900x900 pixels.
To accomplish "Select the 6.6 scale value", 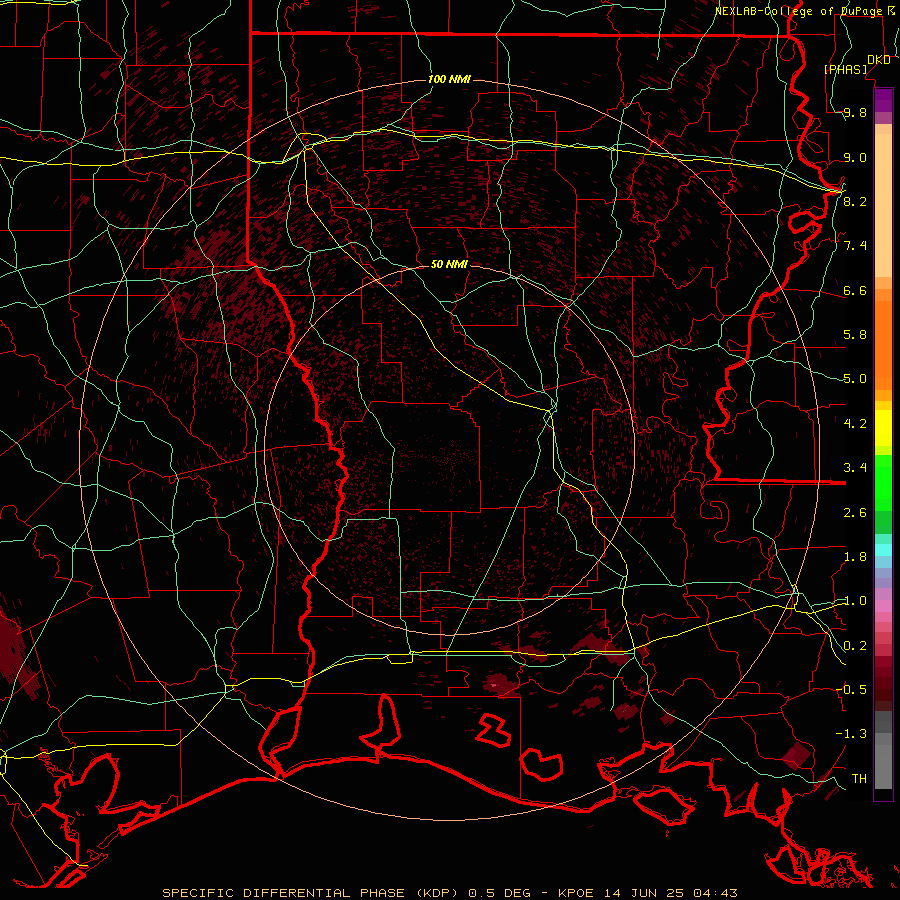I will coord(855,291).
